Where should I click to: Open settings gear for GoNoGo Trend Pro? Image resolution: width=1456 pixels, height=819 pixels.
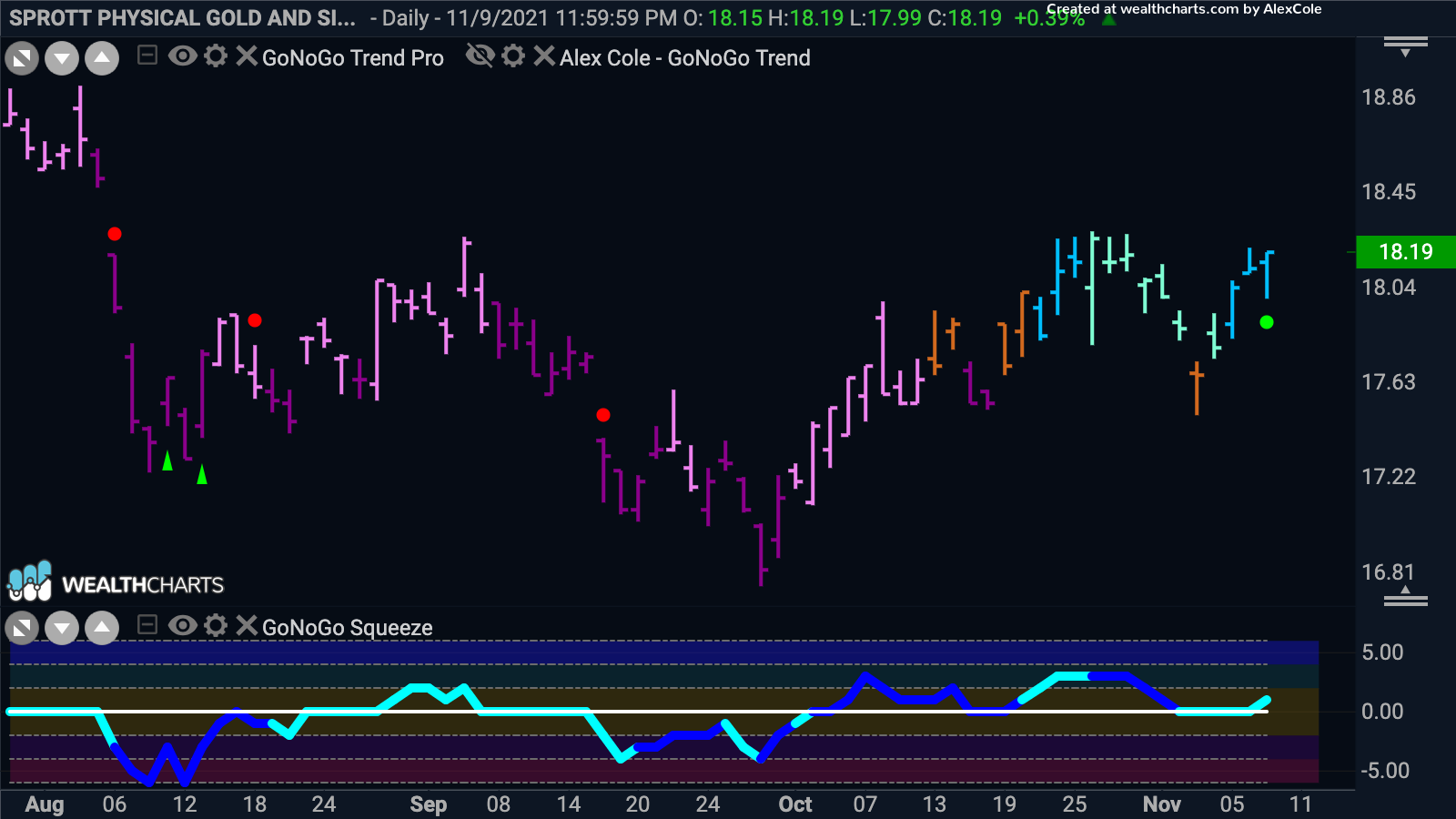pos(216,56)
